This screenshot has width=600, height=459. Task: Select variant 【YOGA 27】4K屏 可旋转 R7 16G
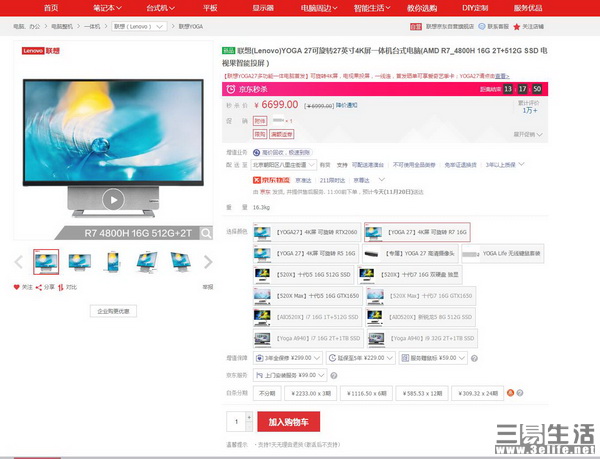417,232
